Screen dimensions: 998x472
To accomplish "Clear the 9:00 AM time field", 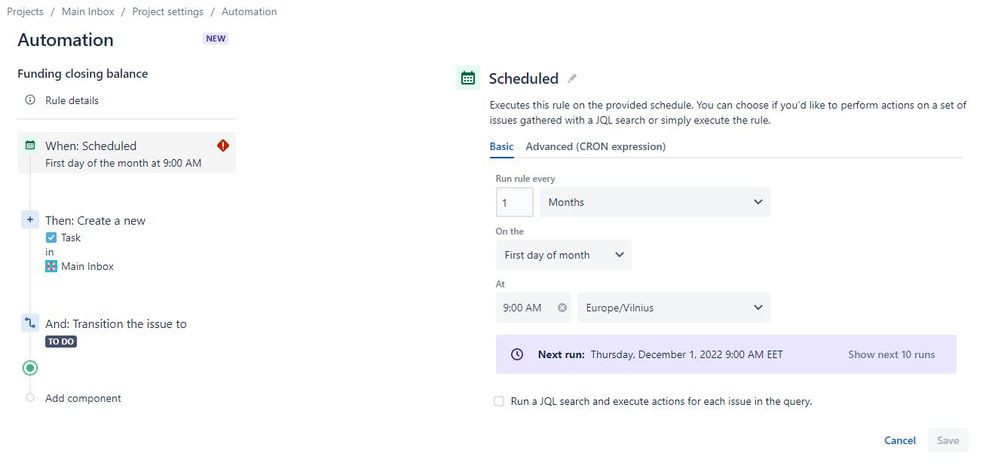I will click(x=562, y=308).
